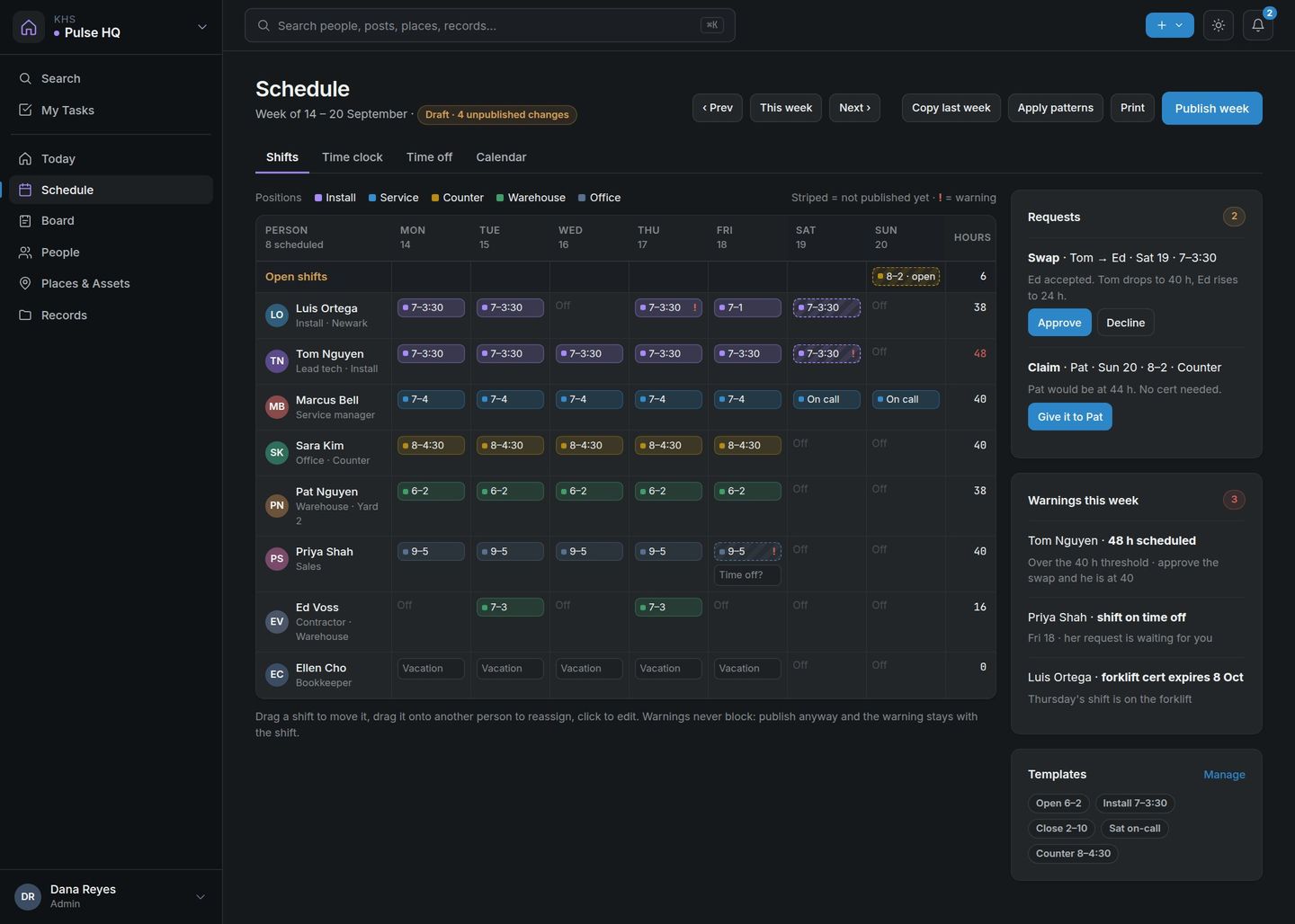Open Tom Nguyen's Saturday 7–3:30 shift

826,353
